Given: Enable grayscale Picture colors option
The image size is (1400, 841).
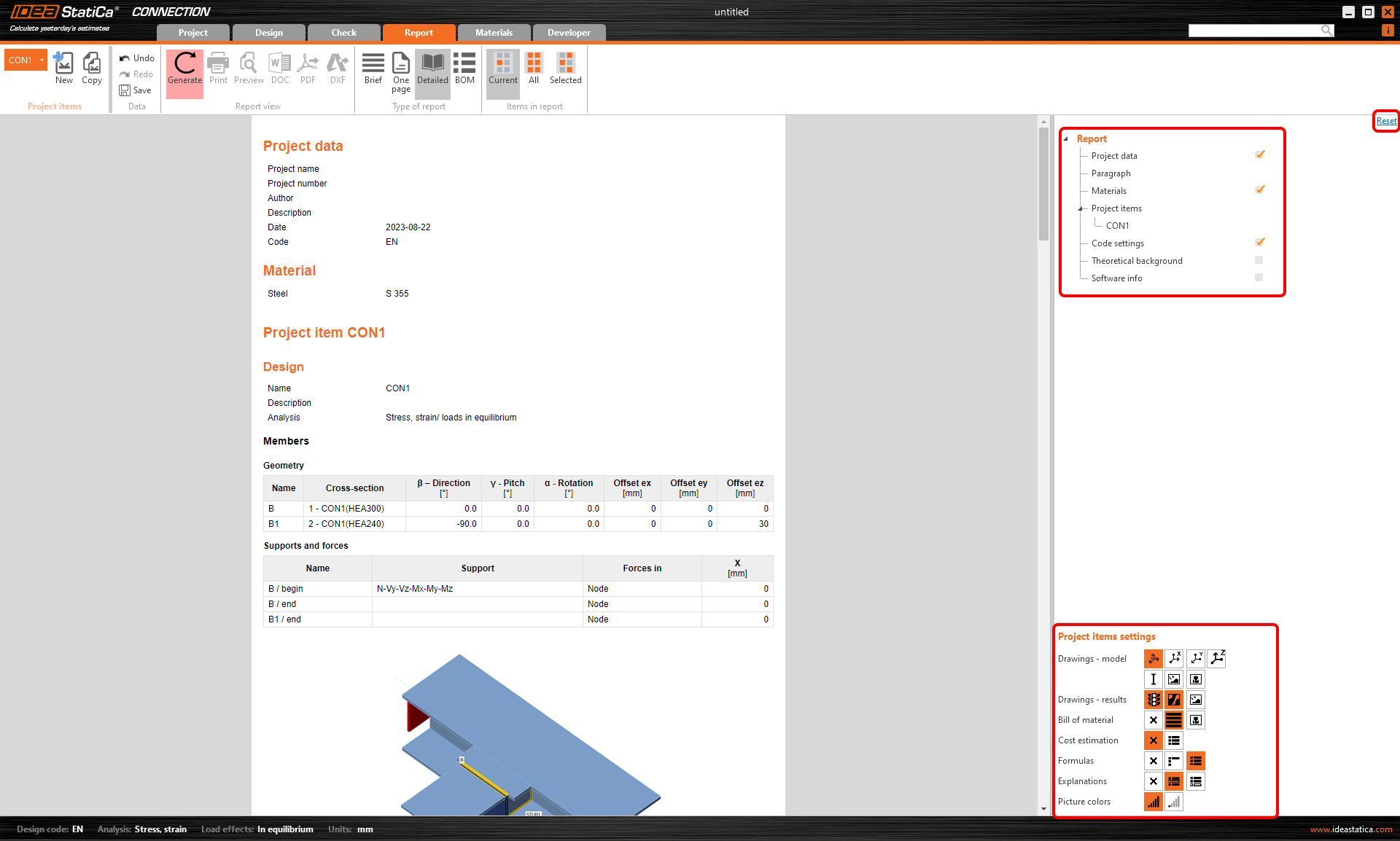Looking at the screenshot, I should point(1173,802).
